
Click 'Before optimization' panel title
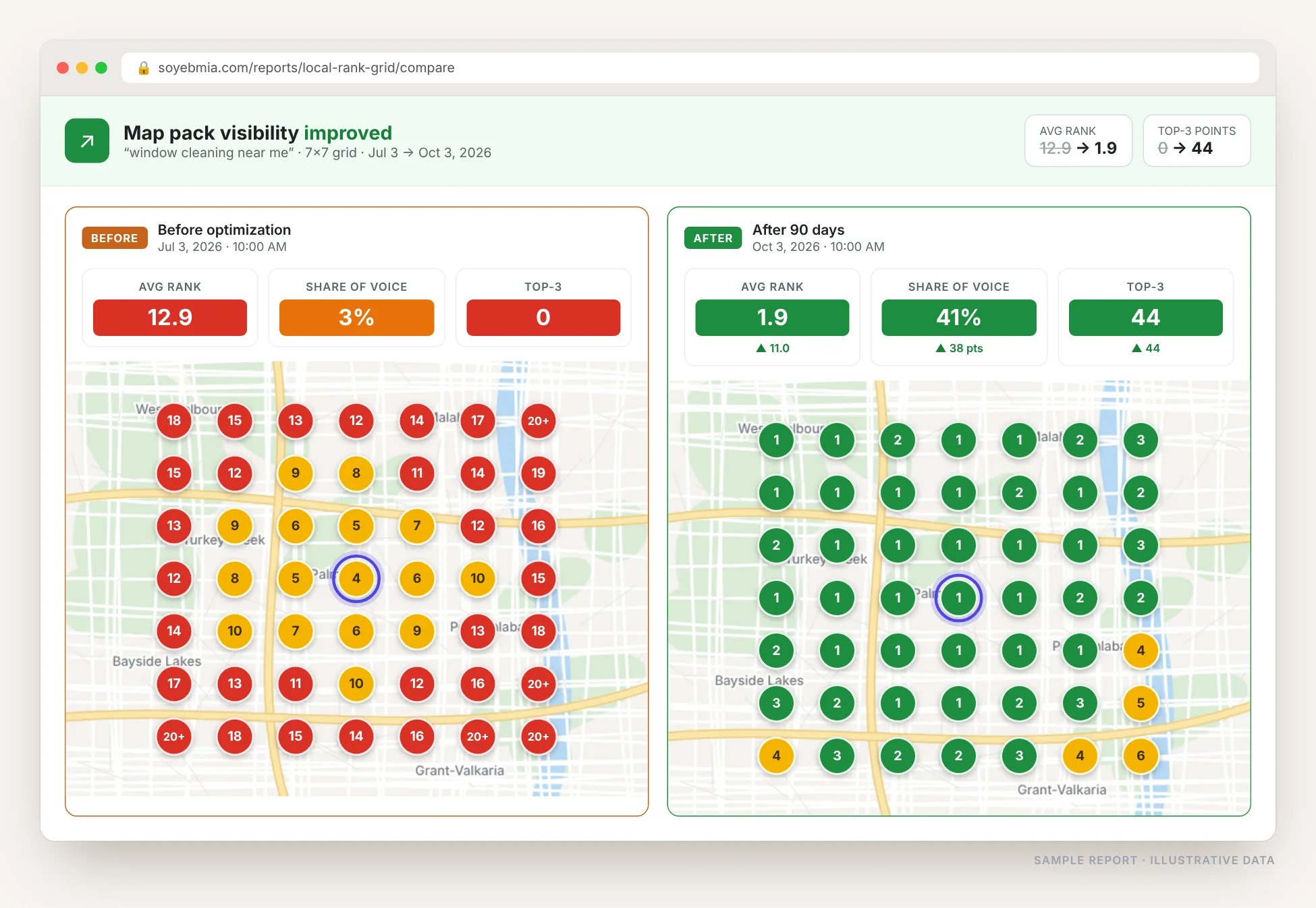(x=224, y=229)
